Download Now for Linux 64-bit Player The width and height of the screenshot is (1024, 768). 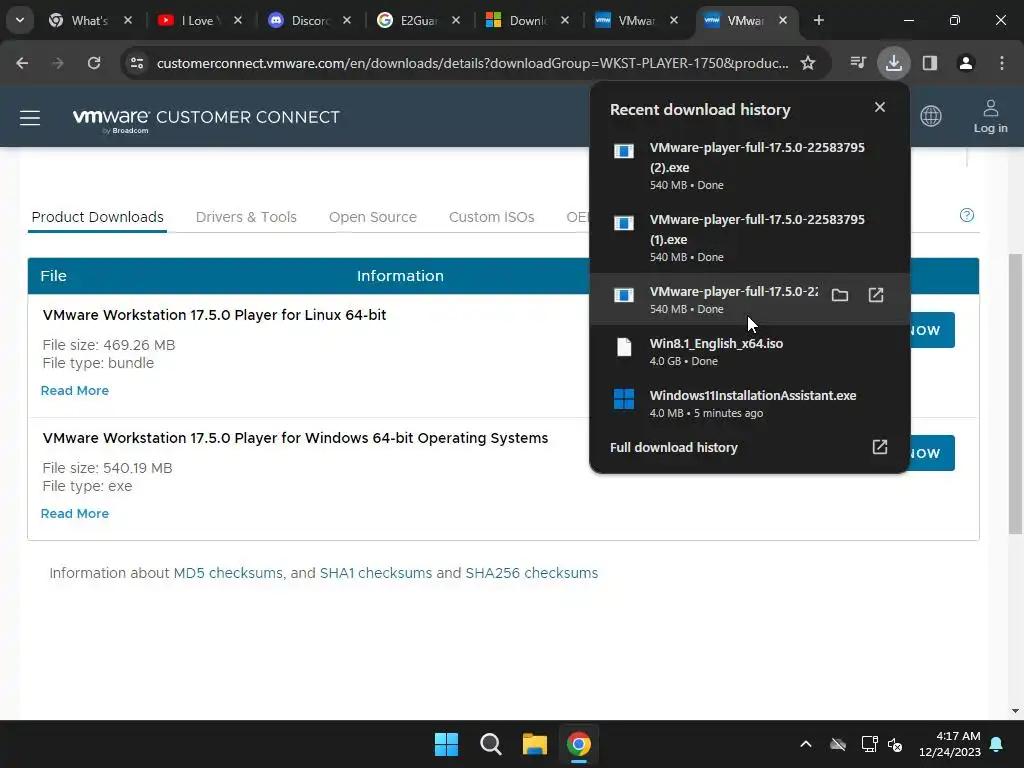point(932,330)
